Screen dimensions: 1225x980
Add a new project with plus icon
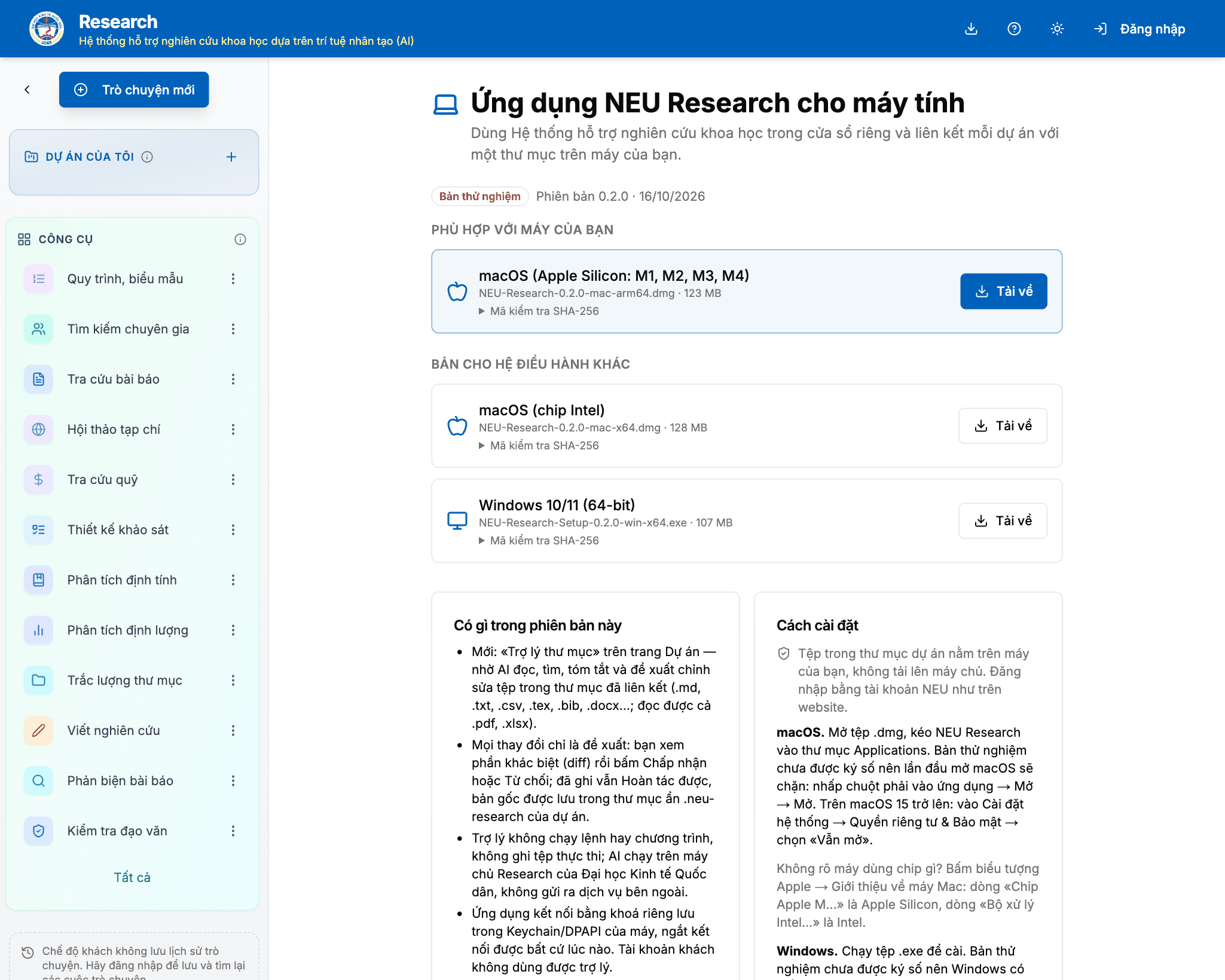tap(231, 157)
